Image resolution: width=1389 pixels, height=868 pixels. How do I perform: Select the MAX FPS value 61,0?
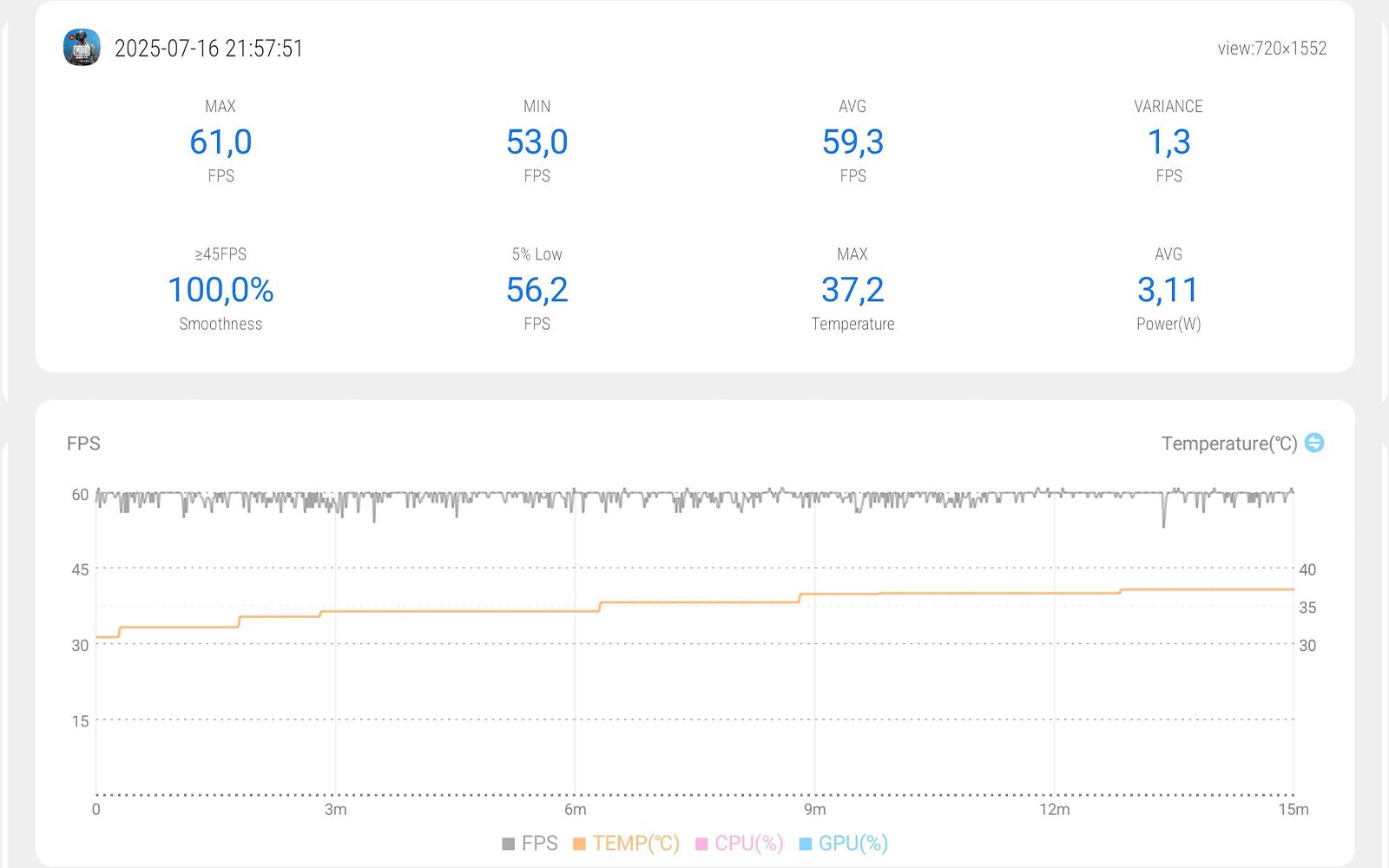tap(221, 141)
